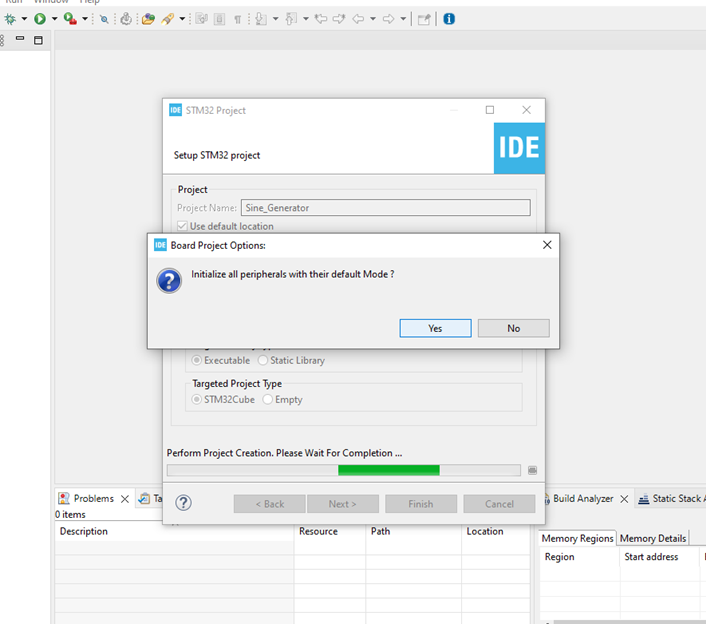Open the Next Annotation dropdown arrow
Screen dimensions: 706x624
tap(276, 19)
